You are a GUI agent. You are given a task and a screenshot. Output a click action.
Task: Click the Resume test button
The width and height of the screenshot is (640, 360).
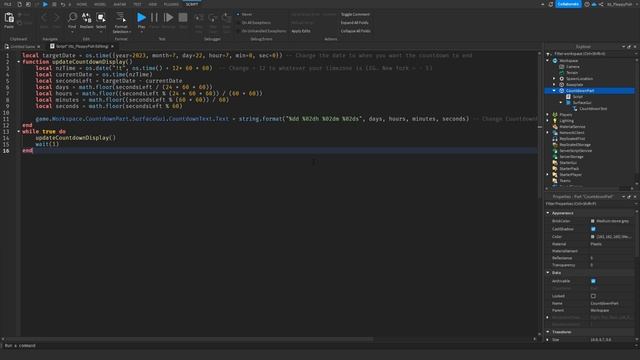[x=168, y=17]
